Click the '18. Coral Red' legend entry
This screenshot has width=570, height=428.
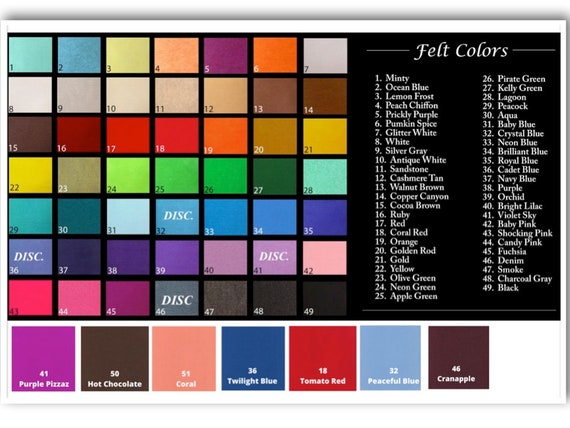point(401,232)
